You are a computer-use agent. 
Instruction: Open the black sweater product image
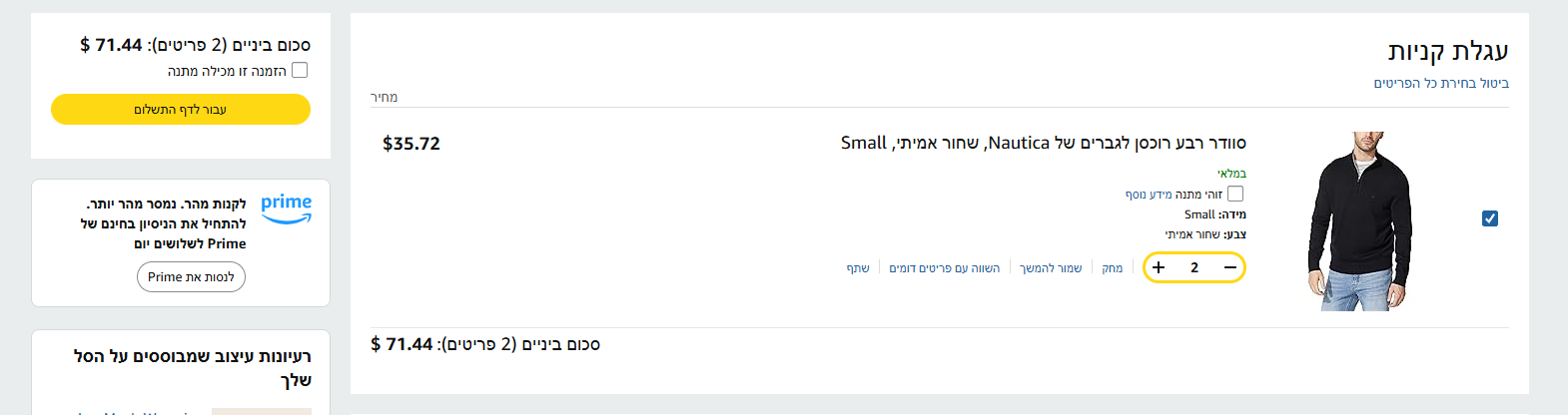pos(1359,220)
